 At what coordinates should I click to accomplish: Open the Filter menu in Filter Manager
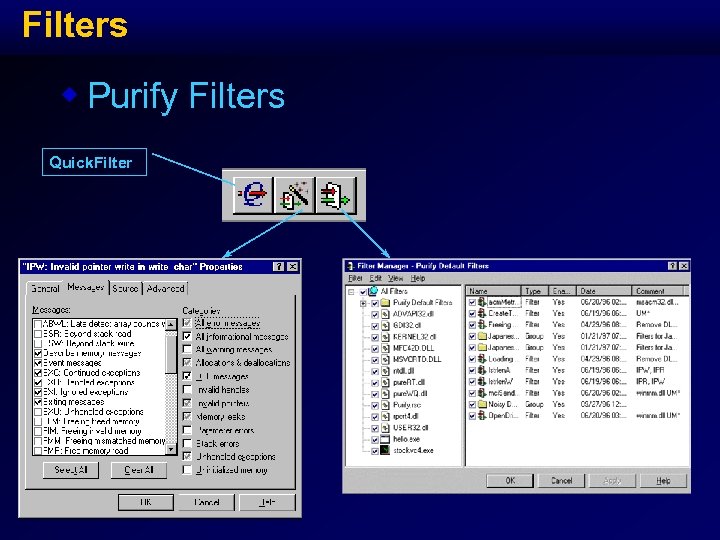pyautogui.click(x=355, y=278)
